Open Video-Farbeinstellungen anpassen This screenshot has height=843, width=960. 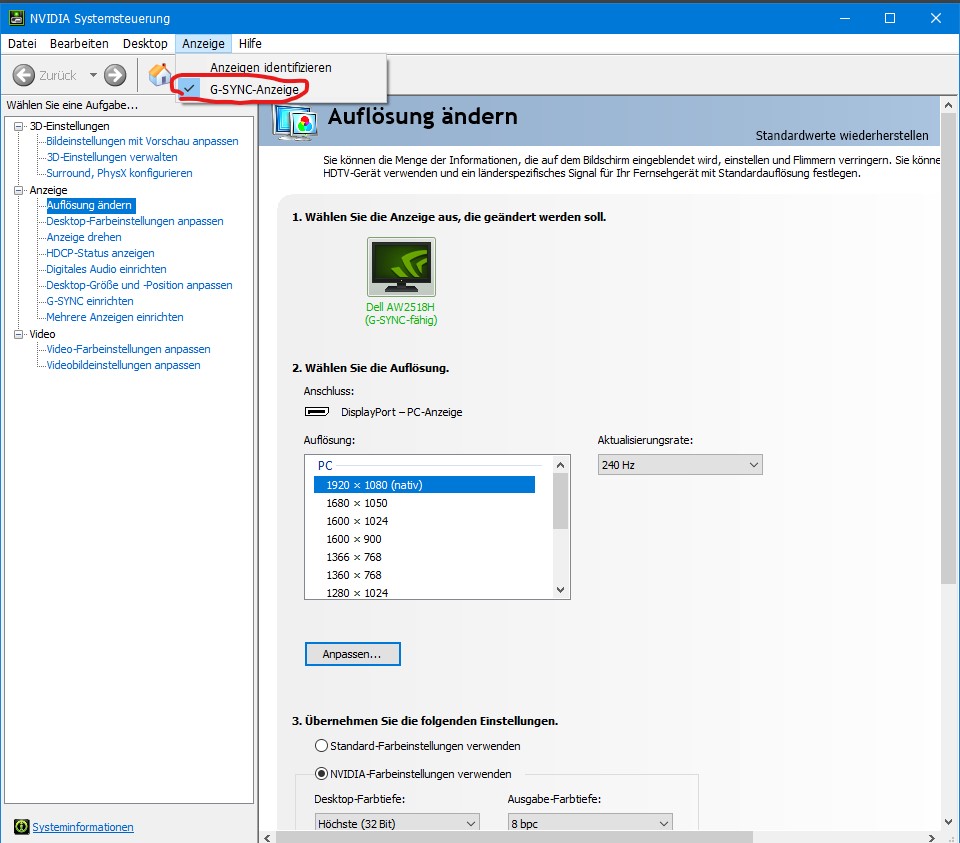click(x=129, y=349)
